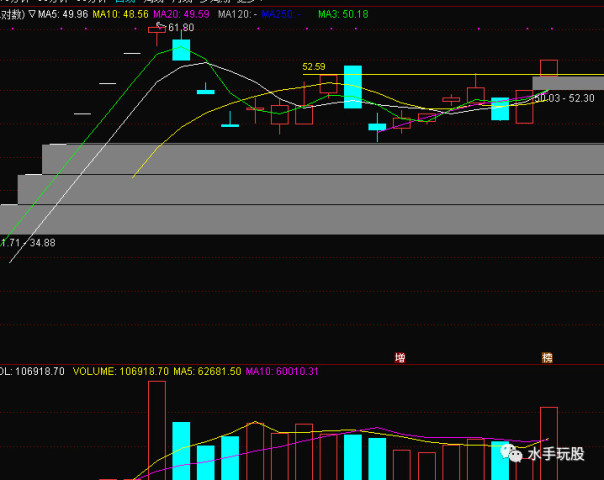The image size is (604, 480).
Task: Click the red 增 marker icon
Action: (x=400, y=358)
